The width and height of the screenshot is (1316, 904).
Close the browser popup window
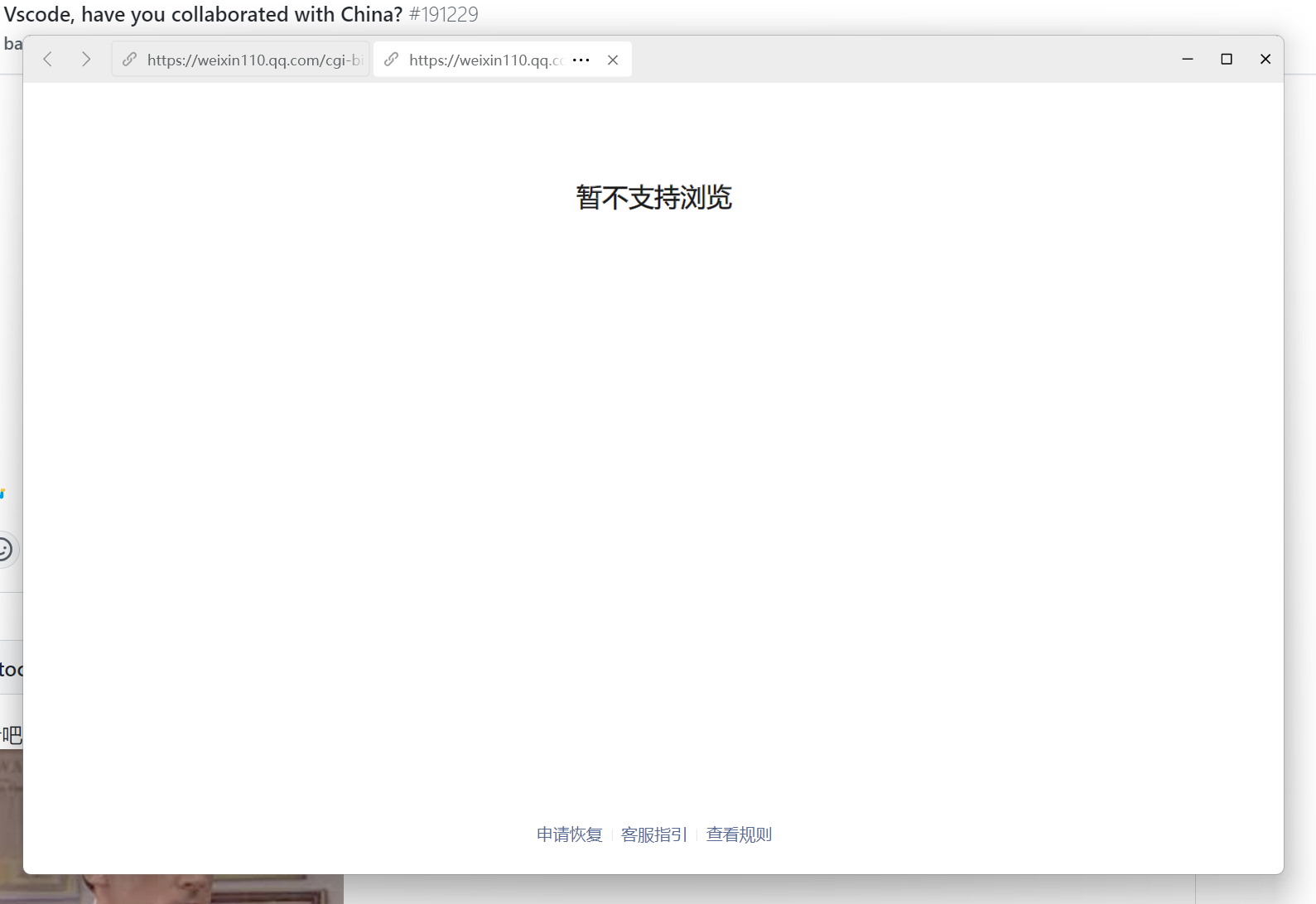(x=1265, y=59)
